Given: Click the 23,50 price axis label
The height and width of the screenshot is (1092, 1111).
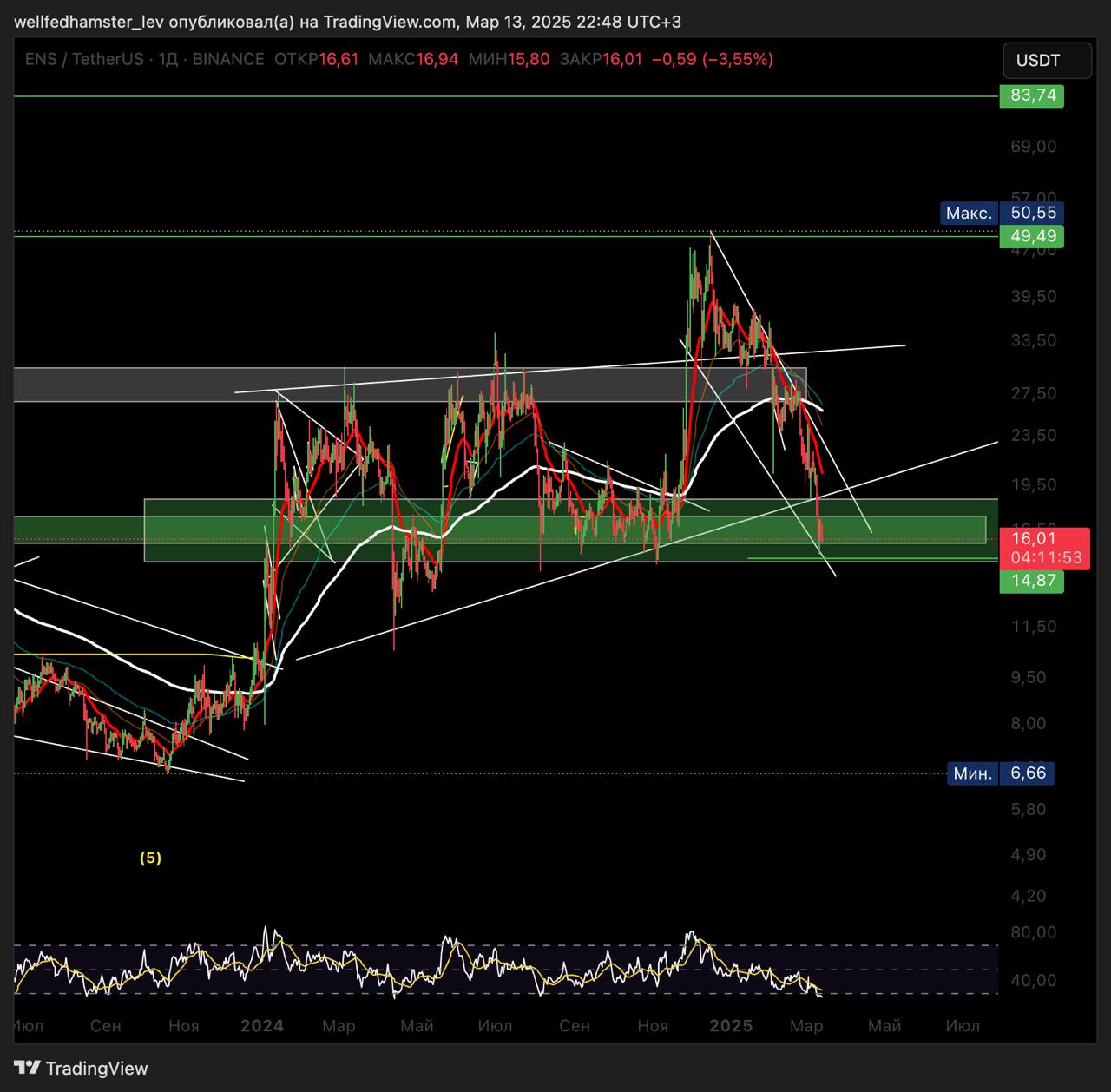Looking at the screenshot, I should click(x=1033, y=435).
